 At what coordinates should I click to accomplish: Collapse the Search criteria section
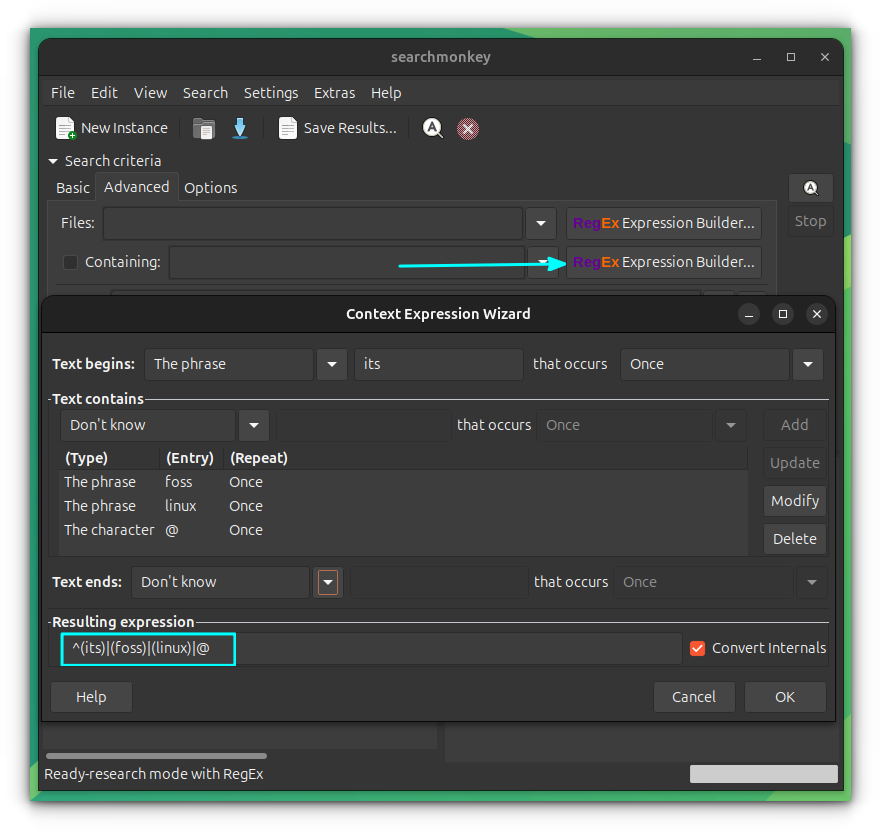click(x=52, y=160)
